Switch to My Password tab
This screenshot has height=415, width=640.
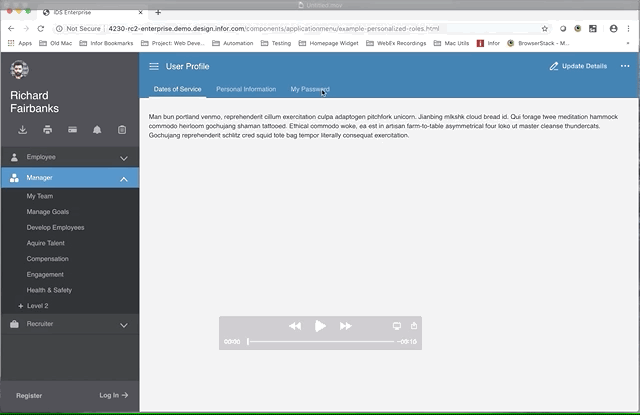310,89
